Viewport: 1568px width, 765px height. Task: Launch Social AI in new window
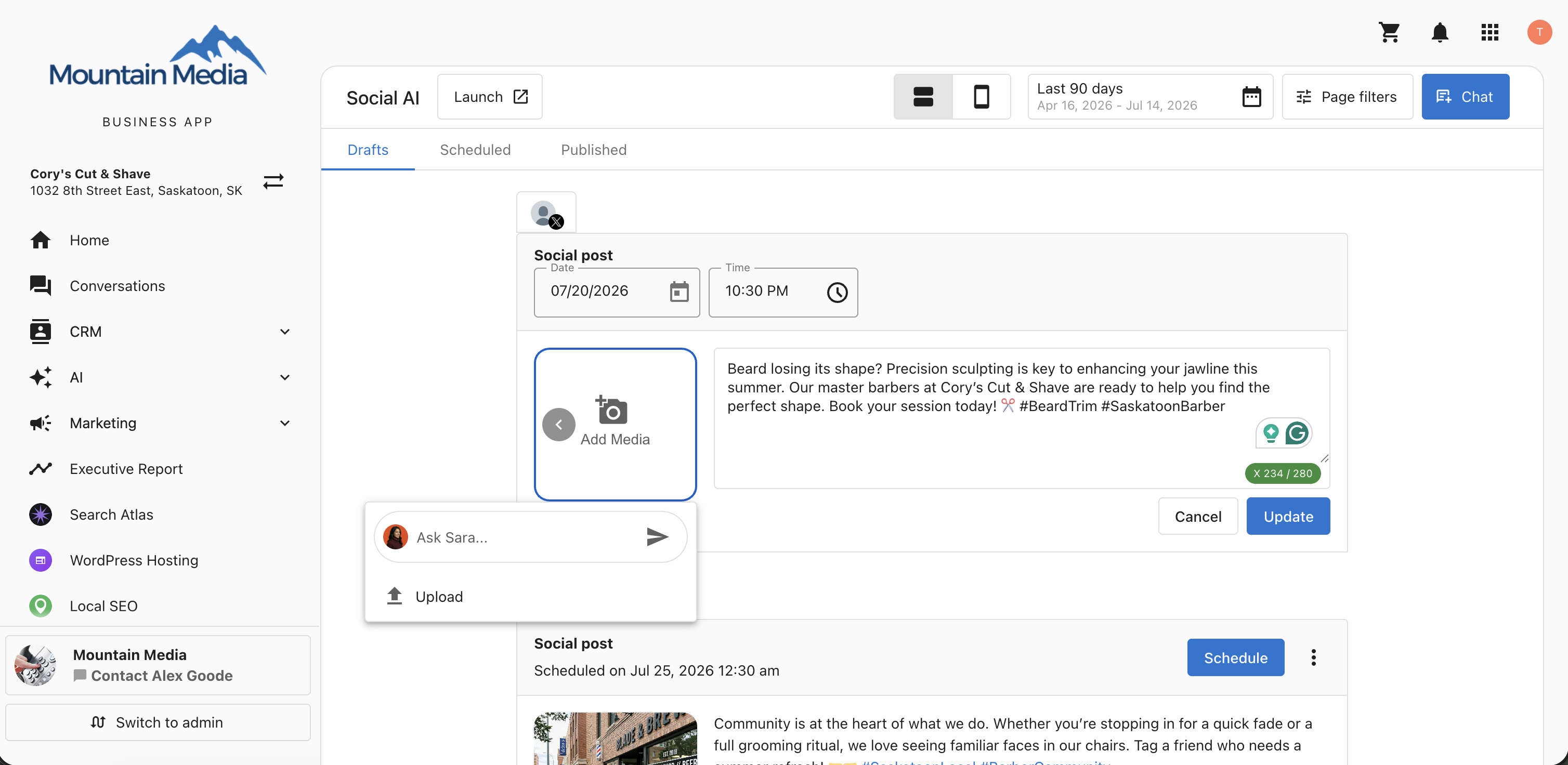[489, 97]
